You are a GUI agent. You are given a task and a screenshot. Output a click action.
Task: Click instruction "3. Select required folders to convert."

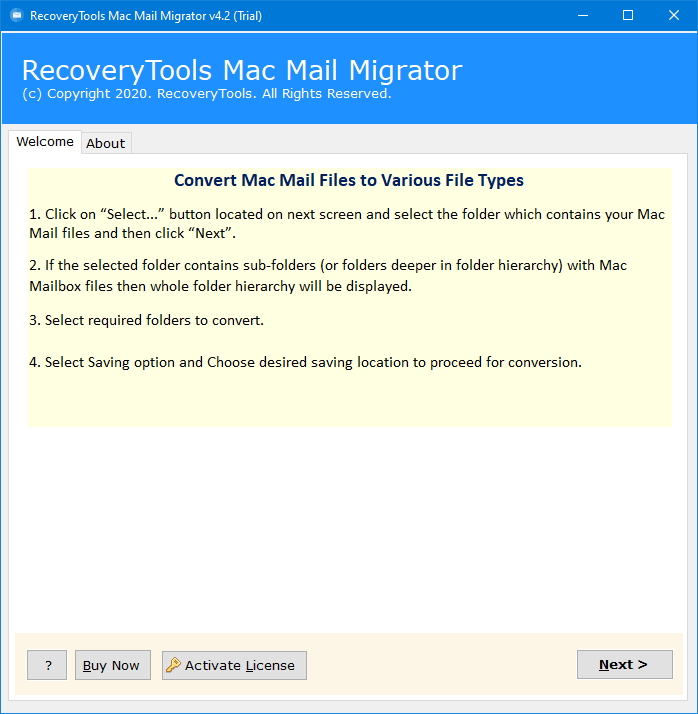coord(147,320)
